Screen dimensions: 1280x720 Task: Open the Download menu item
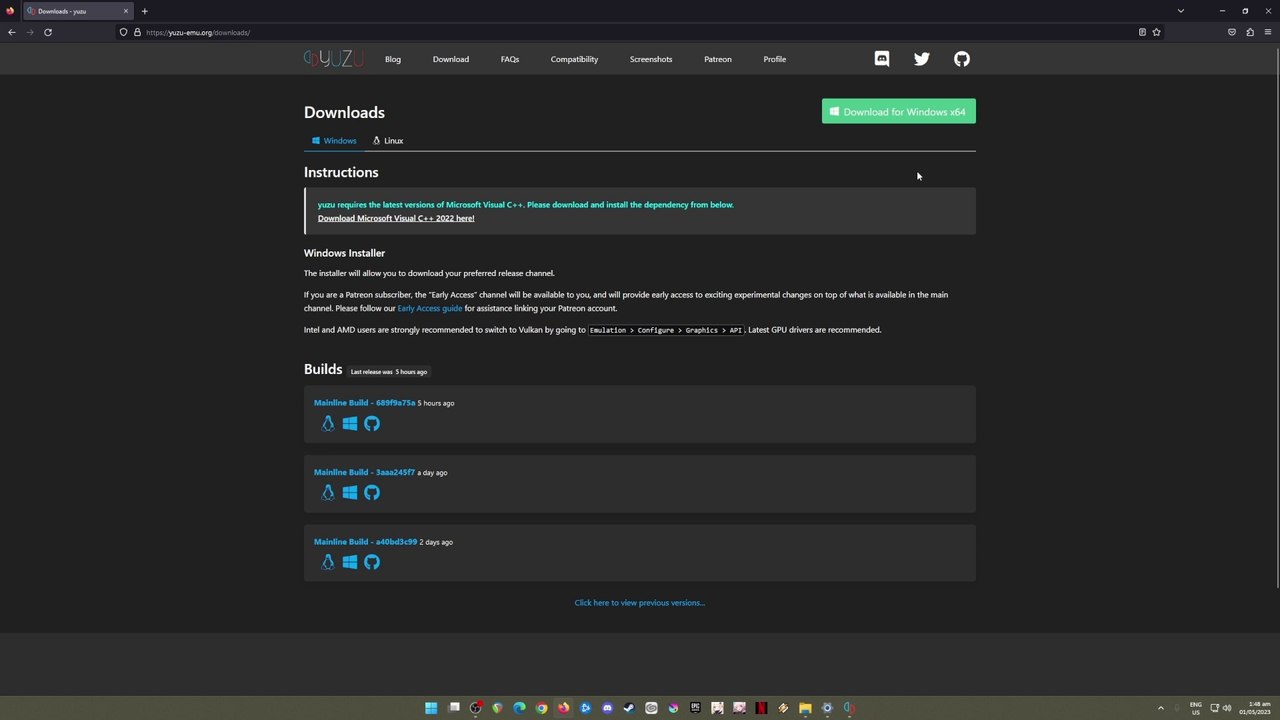coord(451,59)
